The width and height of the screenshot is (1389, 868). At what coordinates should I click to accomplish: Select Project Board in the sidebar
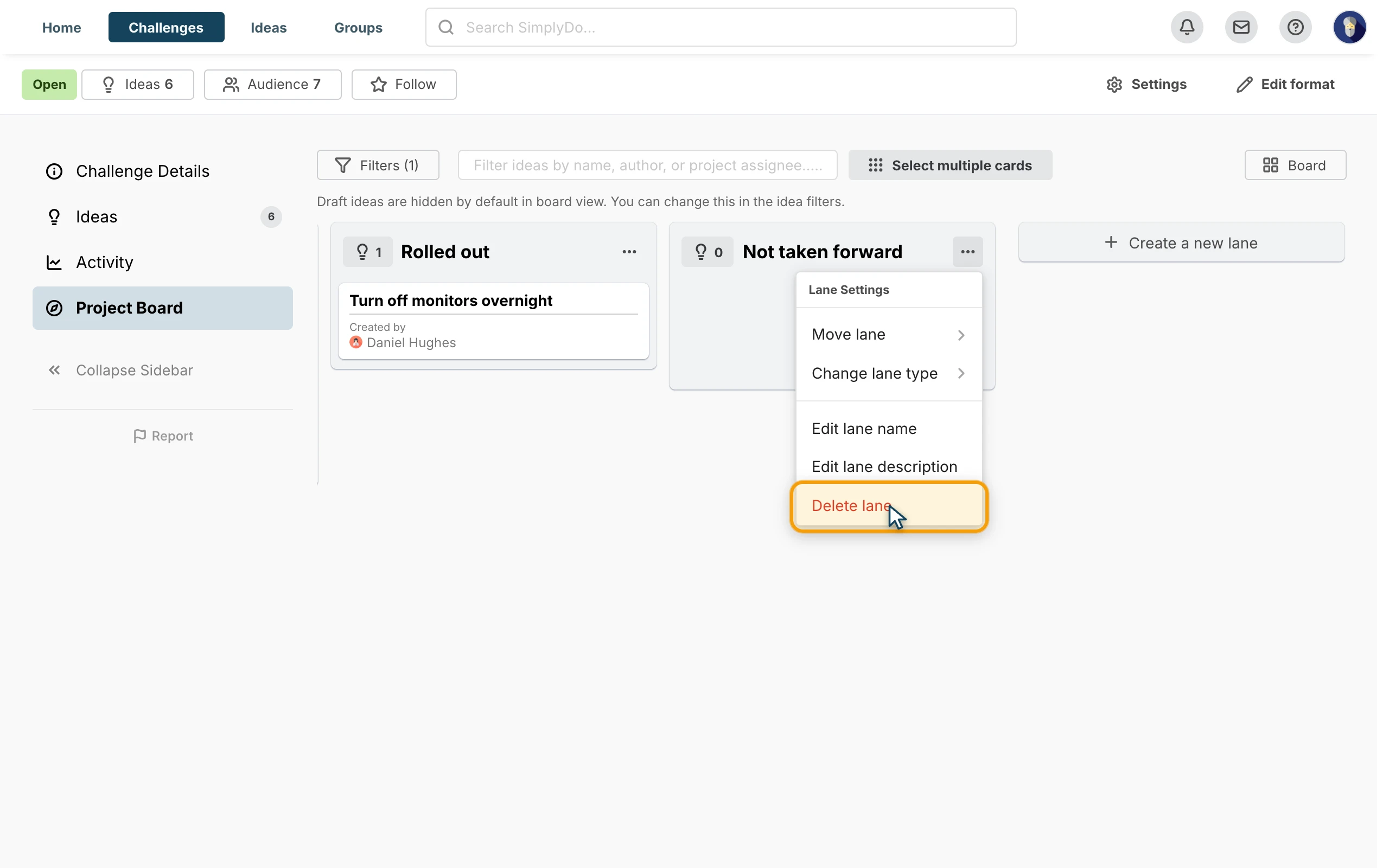click(162, 308)
